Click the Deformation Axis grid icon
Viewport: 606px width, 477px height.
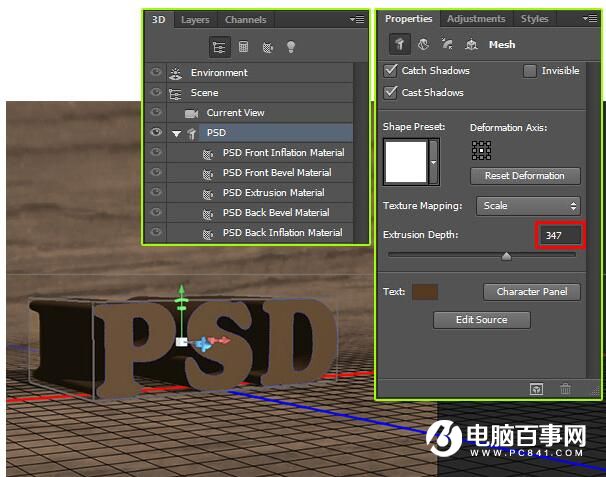tap(482, 150)
